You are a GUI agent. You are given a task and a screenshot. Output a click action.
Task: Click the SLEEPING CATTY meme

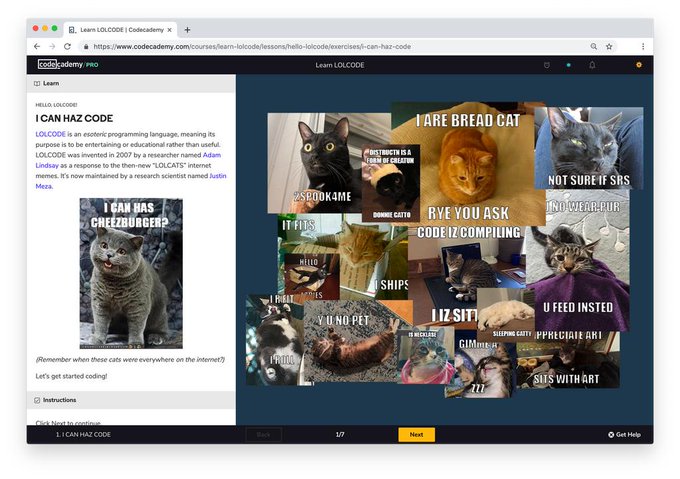coord(506,314)
